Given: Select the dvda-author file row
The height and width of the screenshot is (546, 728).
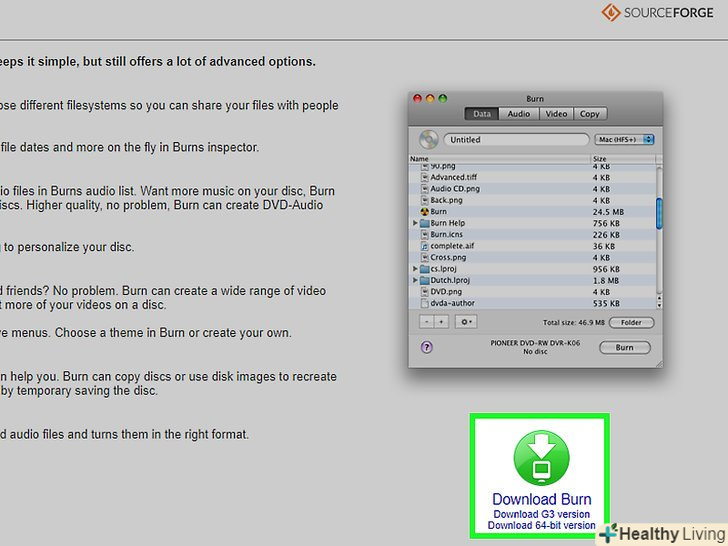Looking at the screenshot, I should 533,303.
